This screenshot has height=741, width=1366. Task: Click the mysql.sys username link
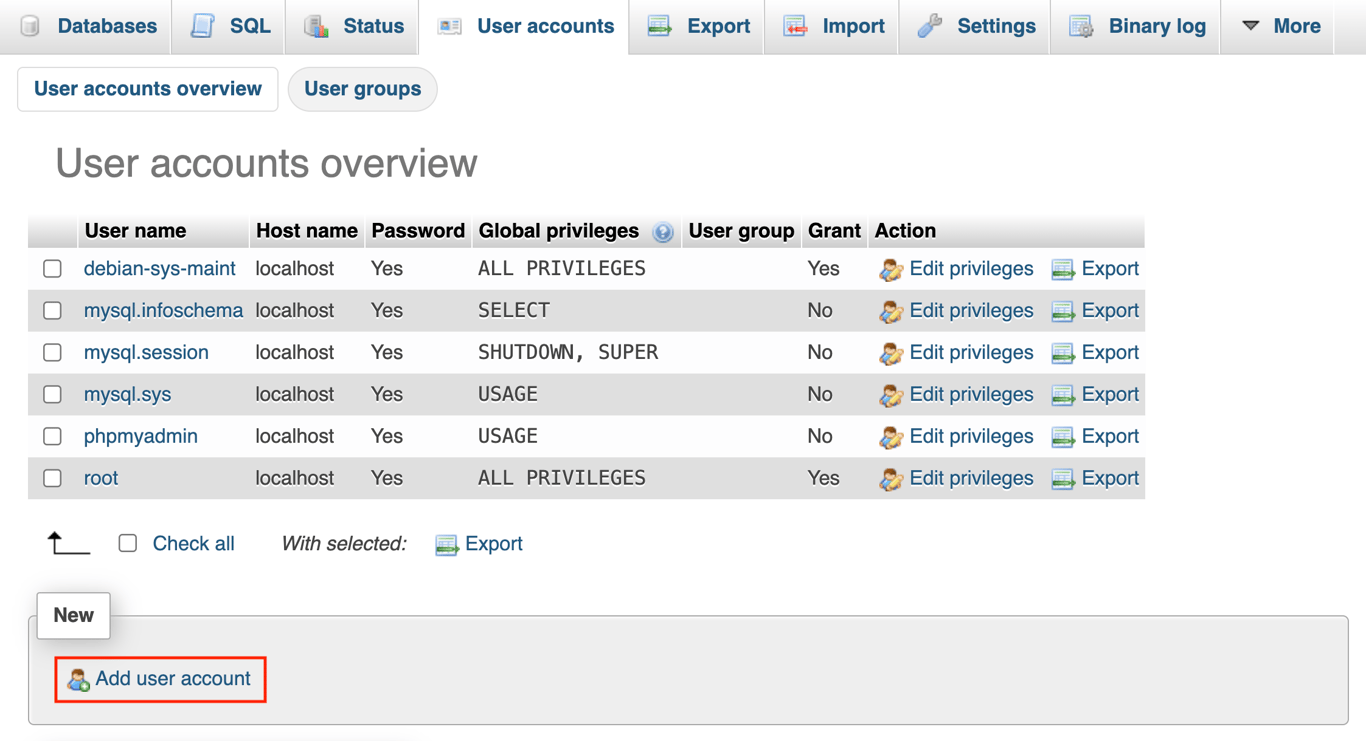tap(127, 394)
